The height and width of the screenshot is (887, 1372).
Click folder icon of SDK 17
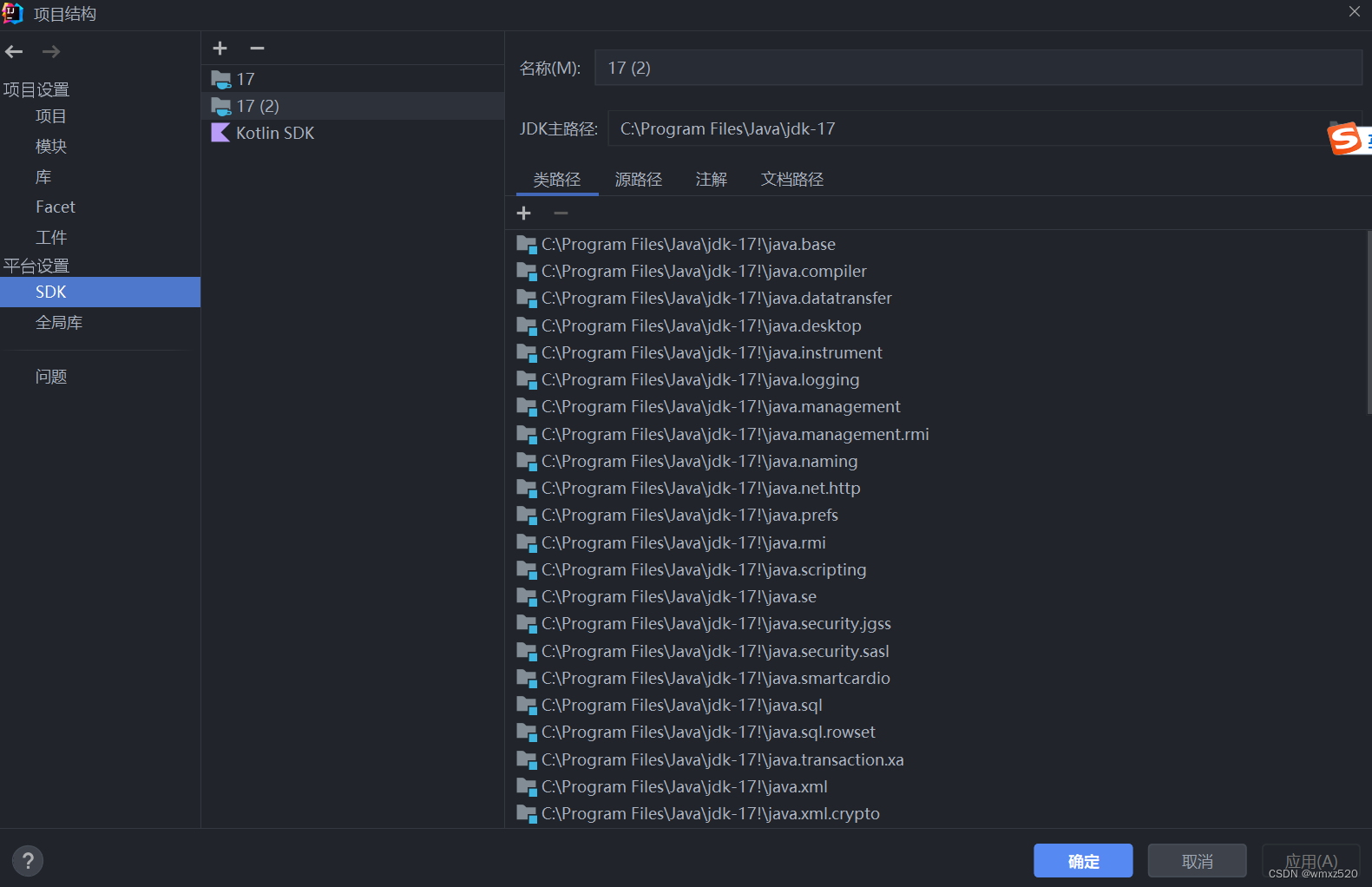pyautogui.click(x=221, y=80)
